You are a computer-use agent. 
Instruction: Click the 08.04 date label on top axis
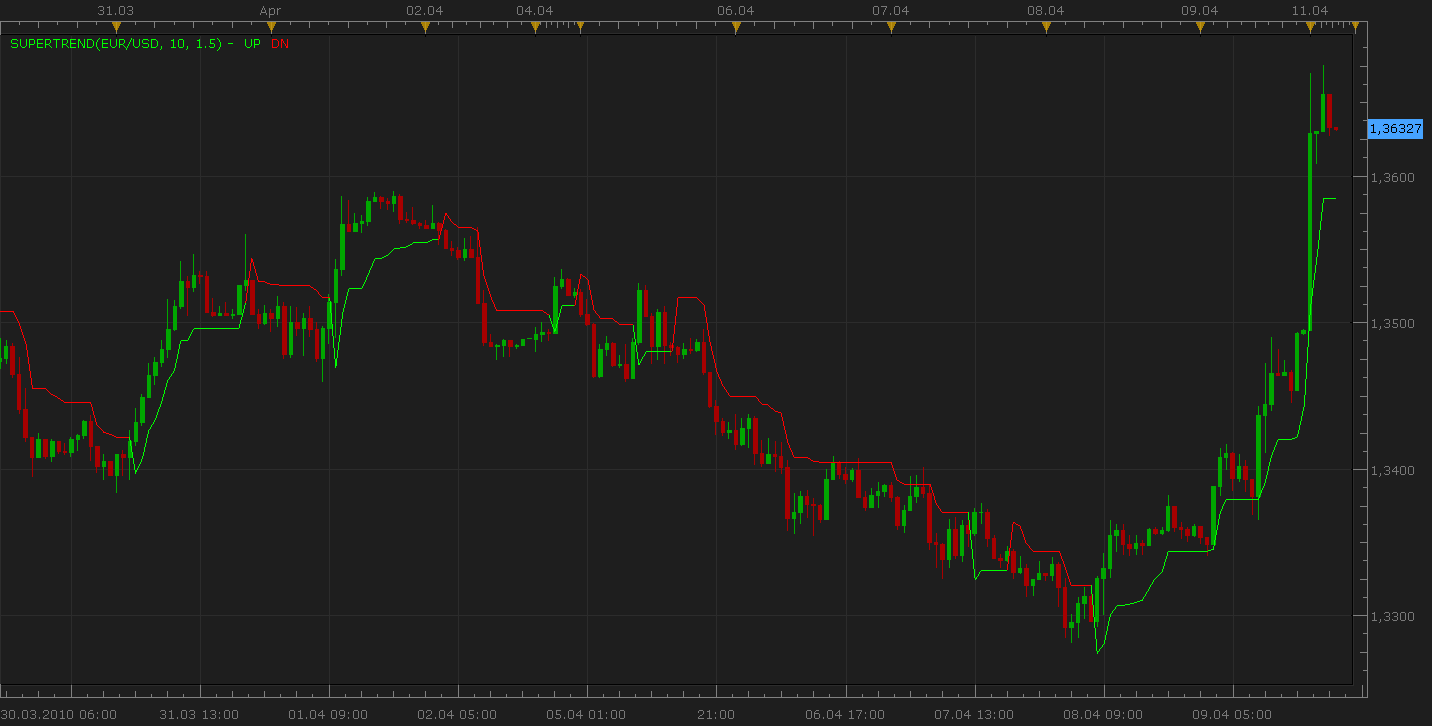coord(1046,10)
